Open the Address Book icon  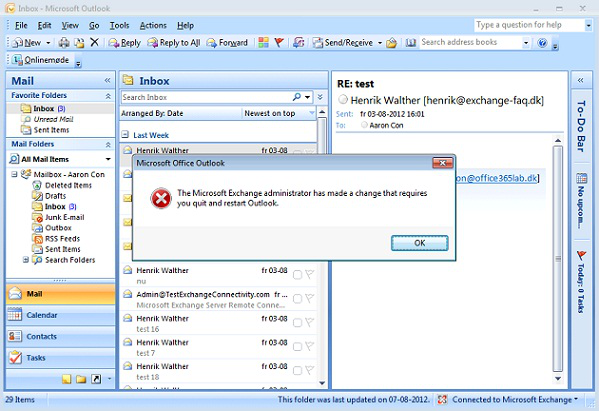[411, 42]
